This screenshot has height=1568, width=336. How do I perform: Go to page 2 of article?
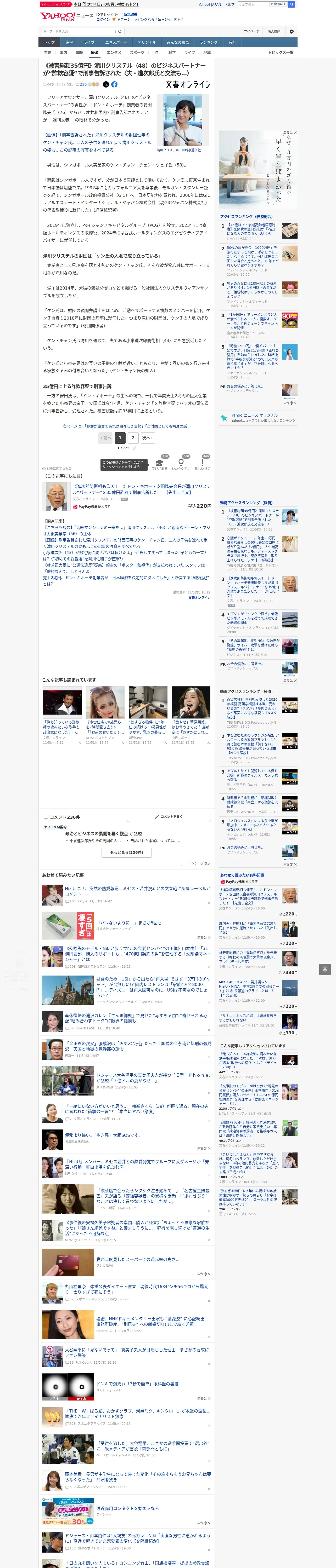pos(133,438)
